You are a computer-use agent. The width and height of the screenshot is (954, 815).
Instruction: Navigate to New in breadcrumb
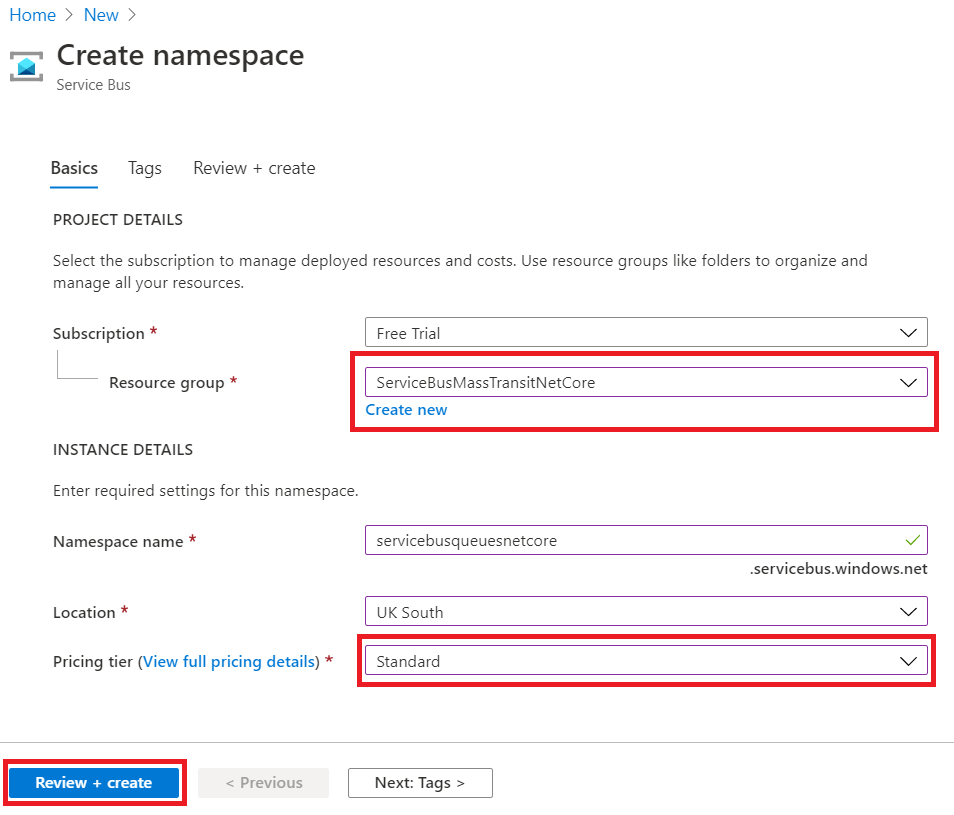(x=101, y=15)
